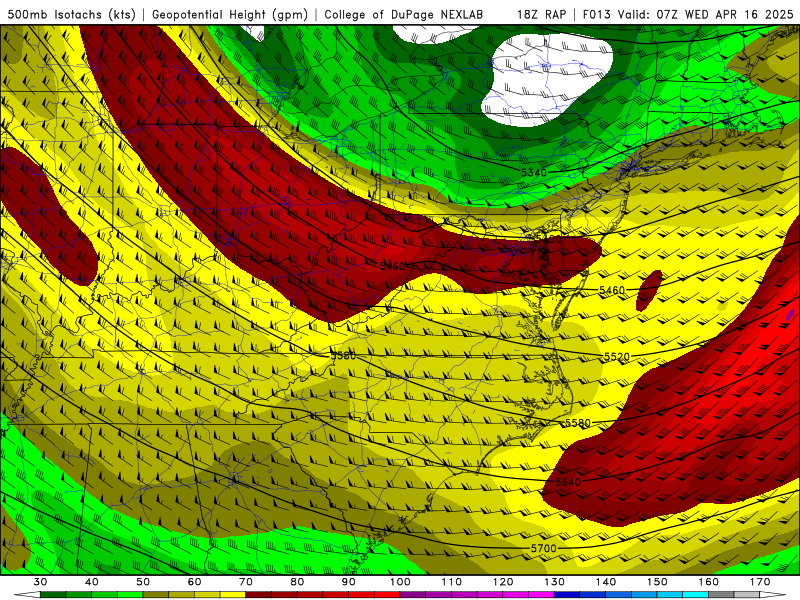Select the 5700 height contour label
This screenshot has width=800, height=600.
[543, 548]
